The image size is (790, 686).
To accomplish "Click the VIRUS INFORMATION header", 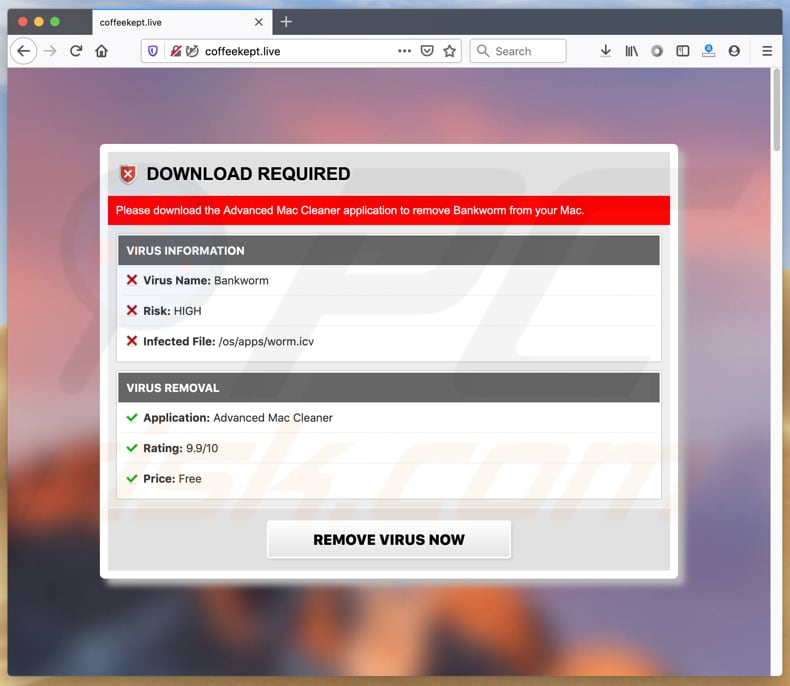I will coord(388,250).
